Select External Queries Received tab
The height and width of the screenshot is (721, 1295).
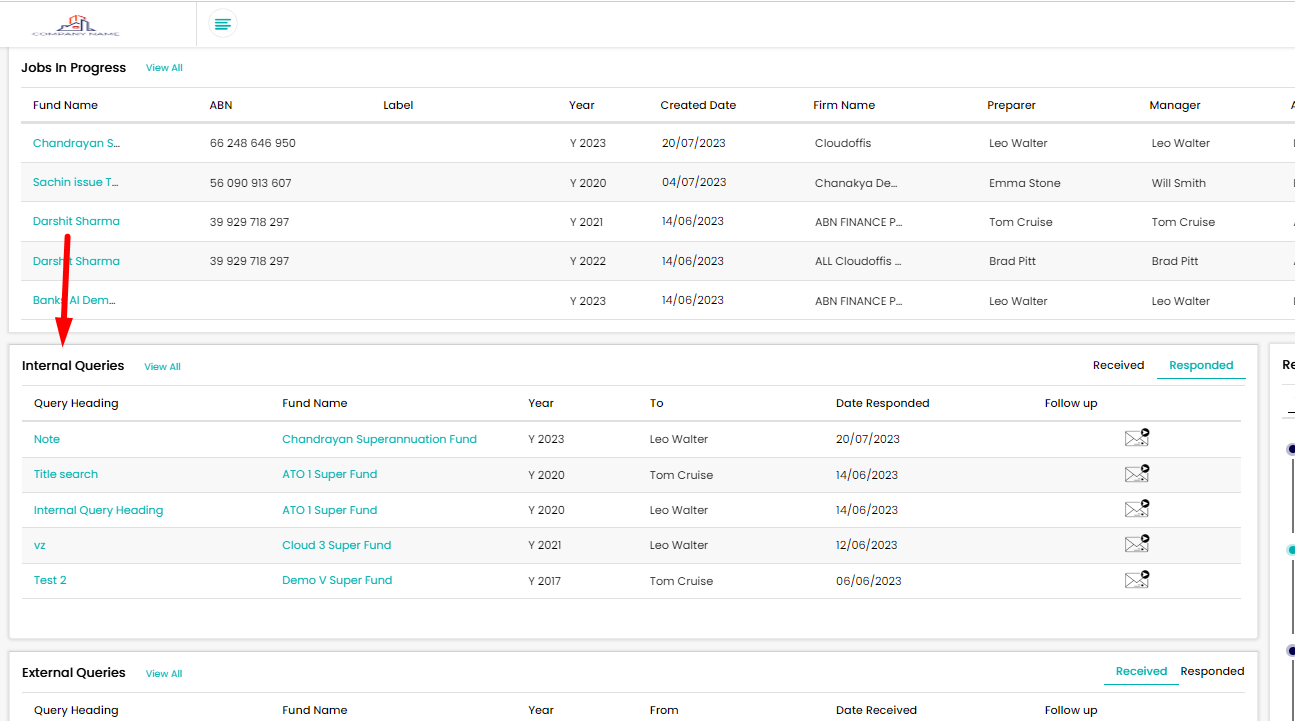(x=1141, y=671)
